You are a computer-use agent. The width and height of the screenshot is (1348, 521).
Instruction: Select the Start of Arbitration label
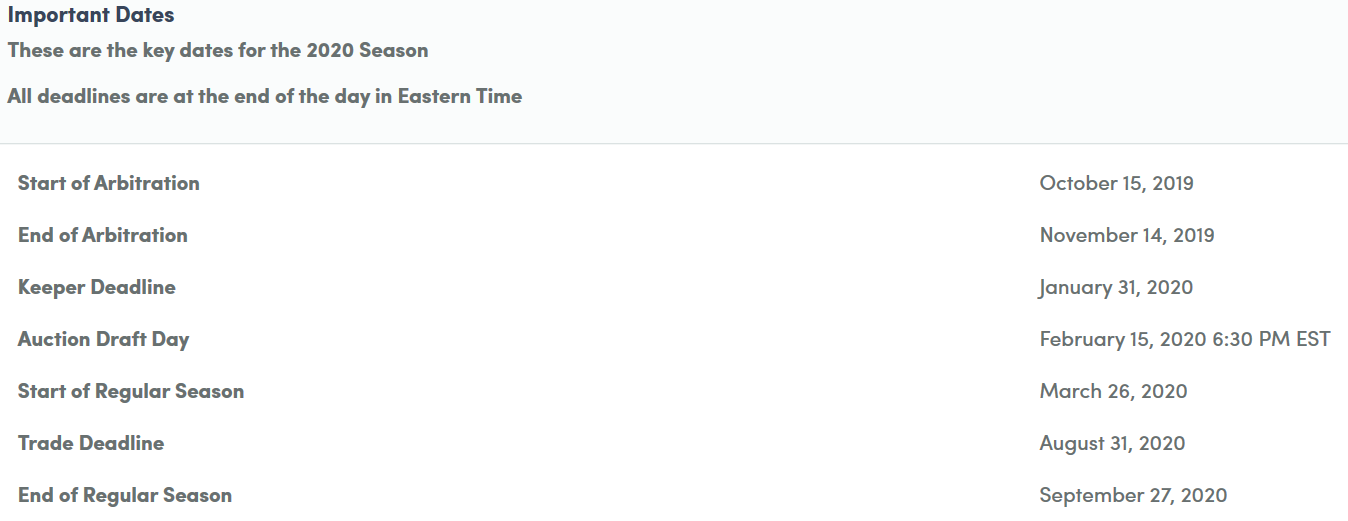108,183
